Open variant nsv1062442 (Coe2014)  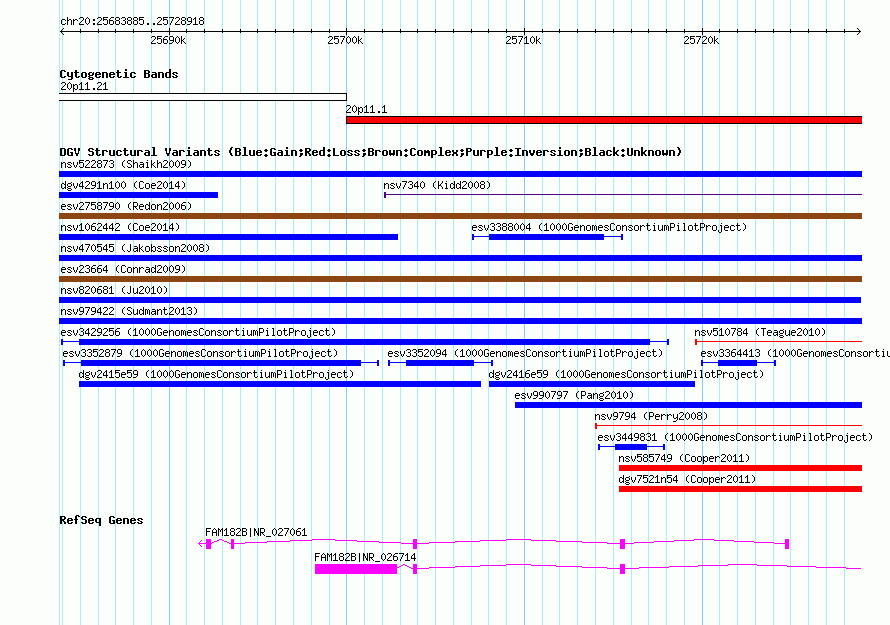[x=120, y=227]
